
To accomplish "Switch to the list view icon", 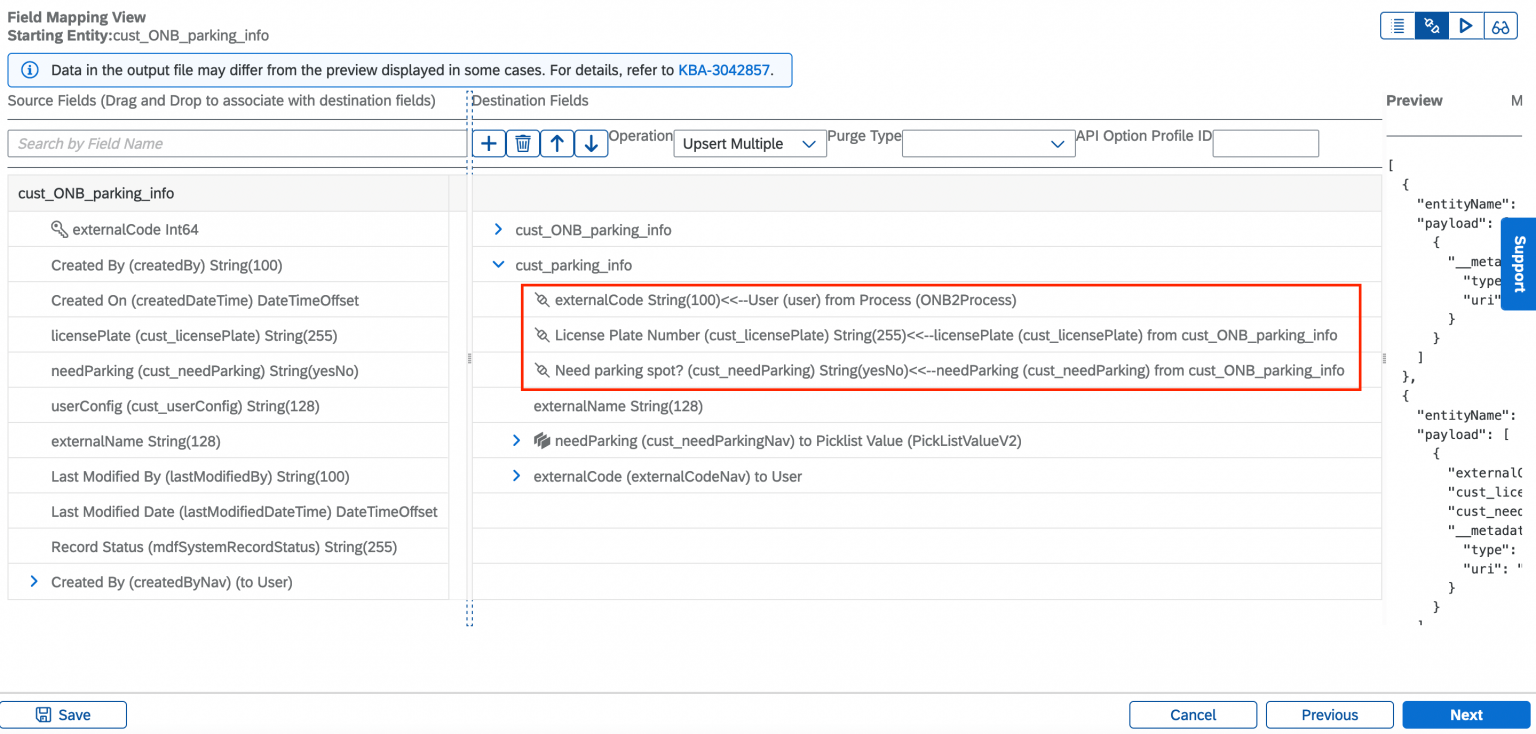I will pos(1397,25).
